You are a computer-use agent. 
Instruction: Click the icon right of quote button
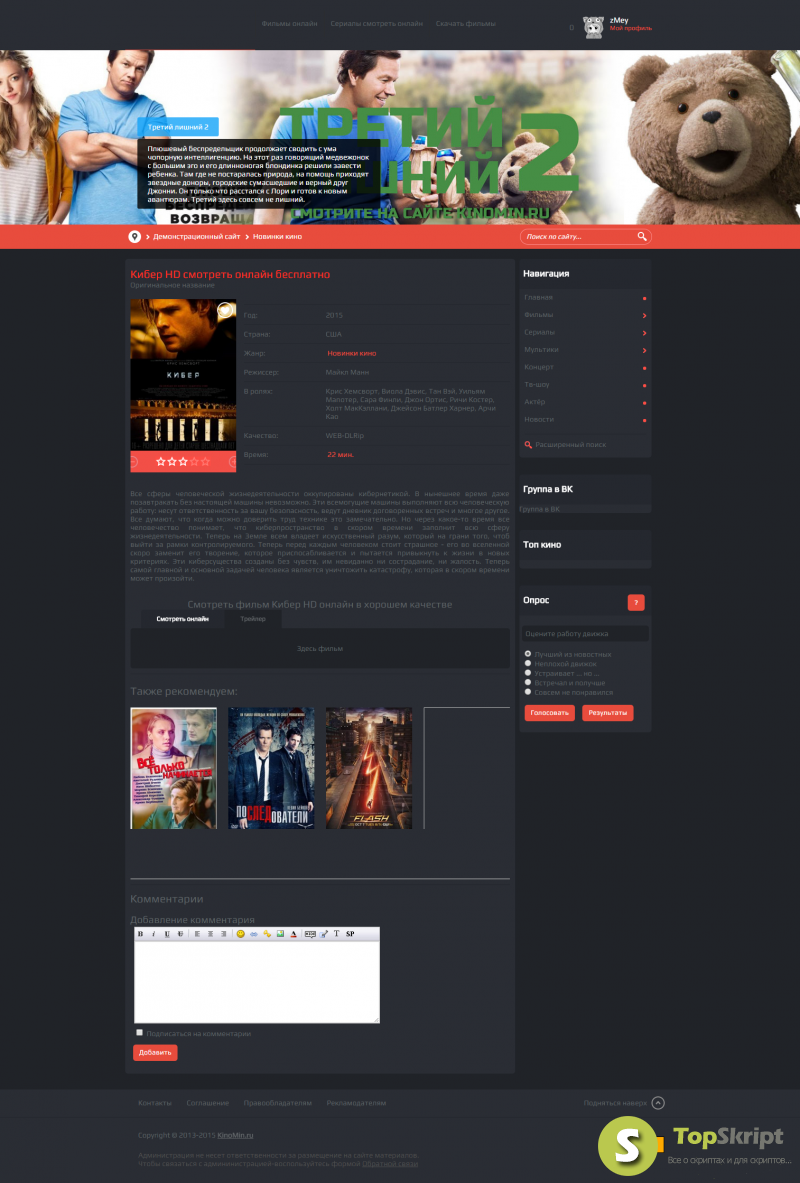(x=324, y=934)
